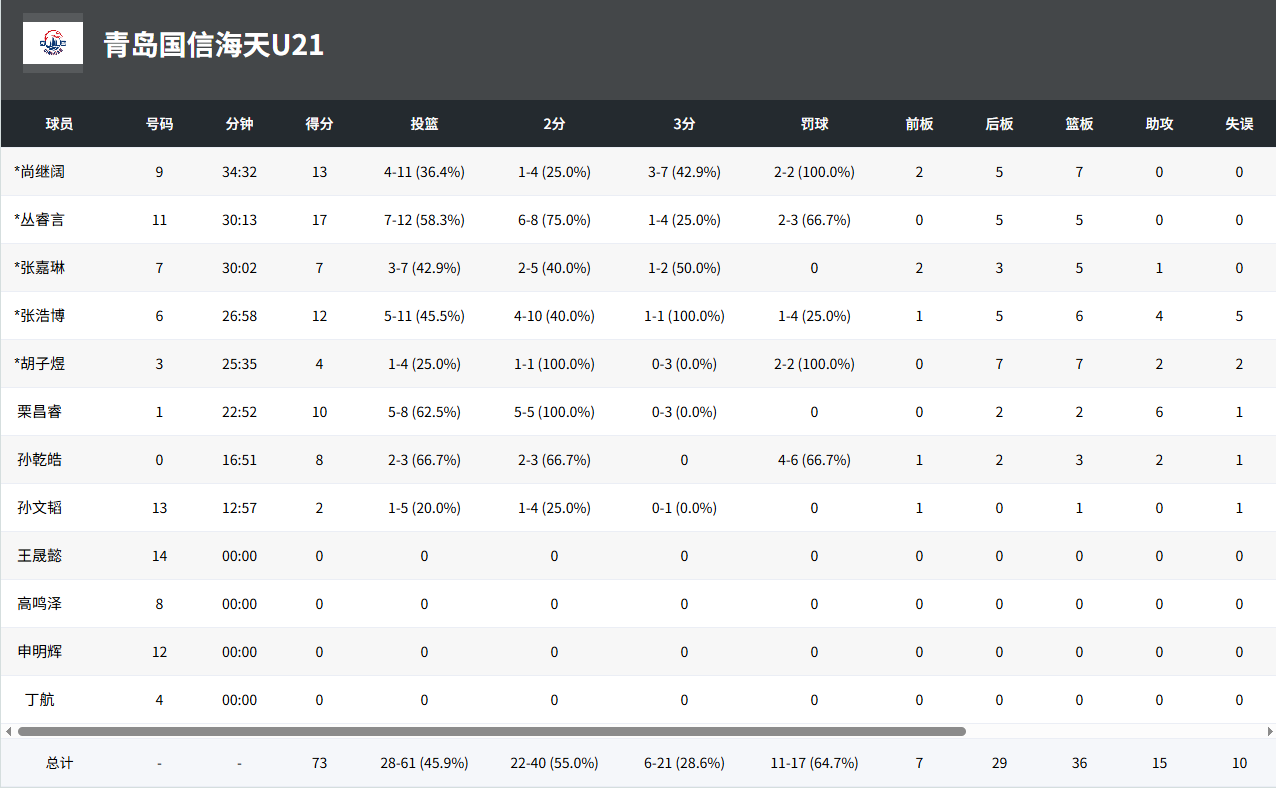Click free throw cell 2-3 (66.7%)

coord(814,220)
